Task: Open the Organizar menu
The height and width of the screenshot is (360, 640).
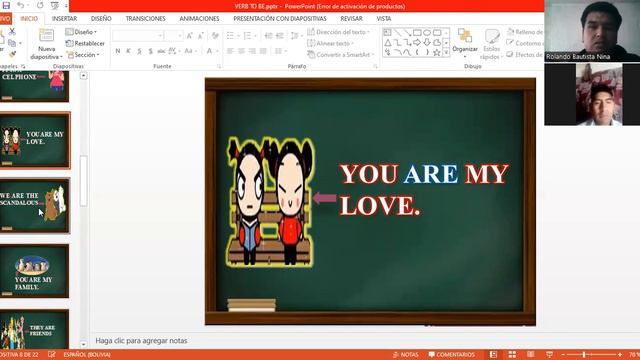Action: coord(464,42)
